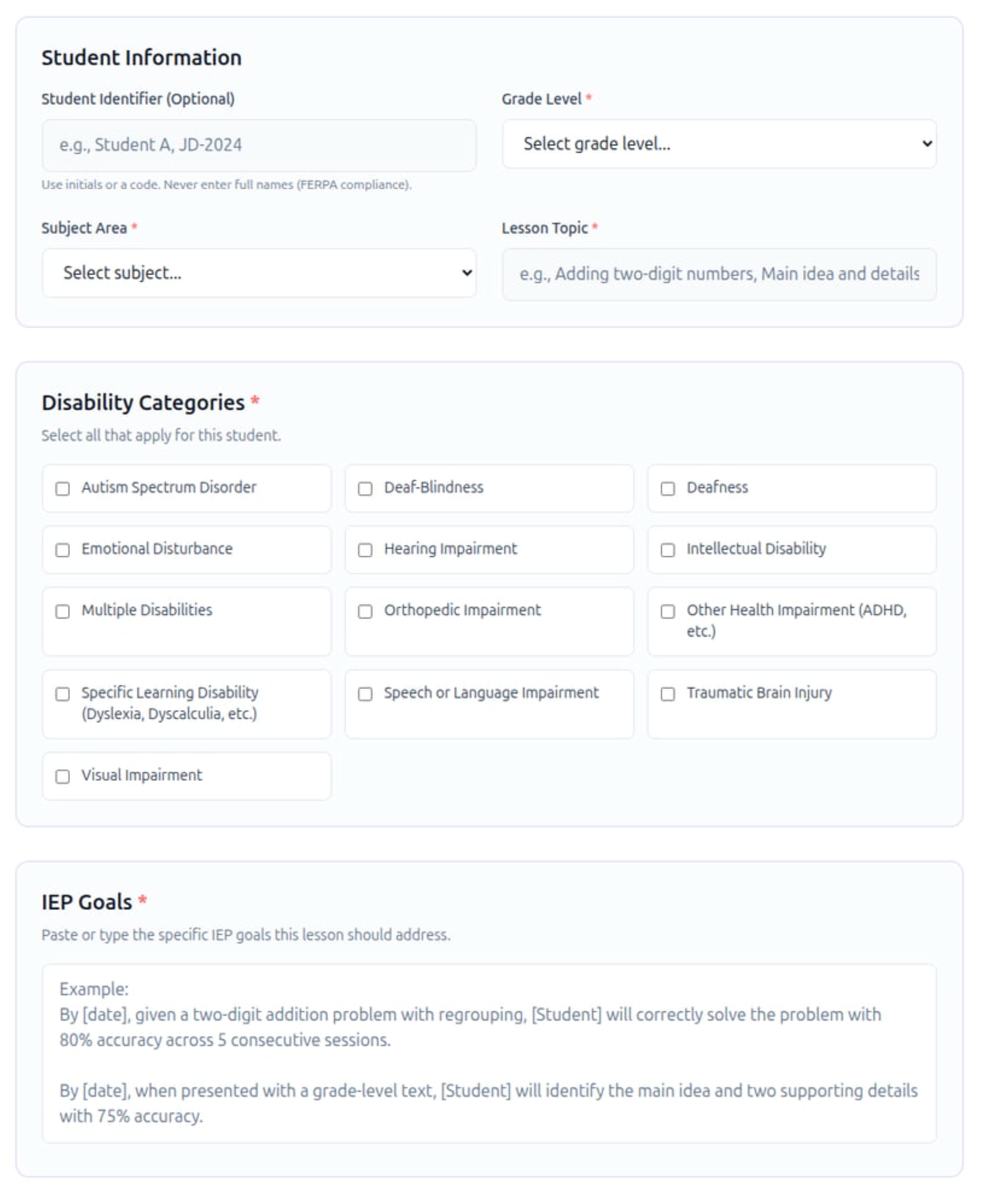This screenshot has width=1008, height=1190.
Task: Check Speech or Language Impairment
Action: [x=366, y=694]
